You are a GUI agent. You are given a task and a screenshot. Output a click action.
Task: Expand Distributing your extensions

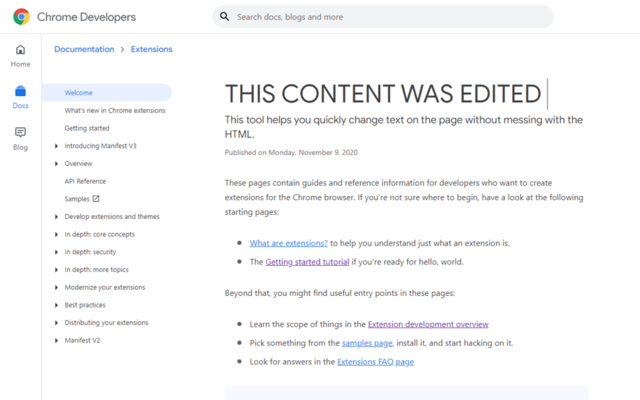(x=56, y=323)
